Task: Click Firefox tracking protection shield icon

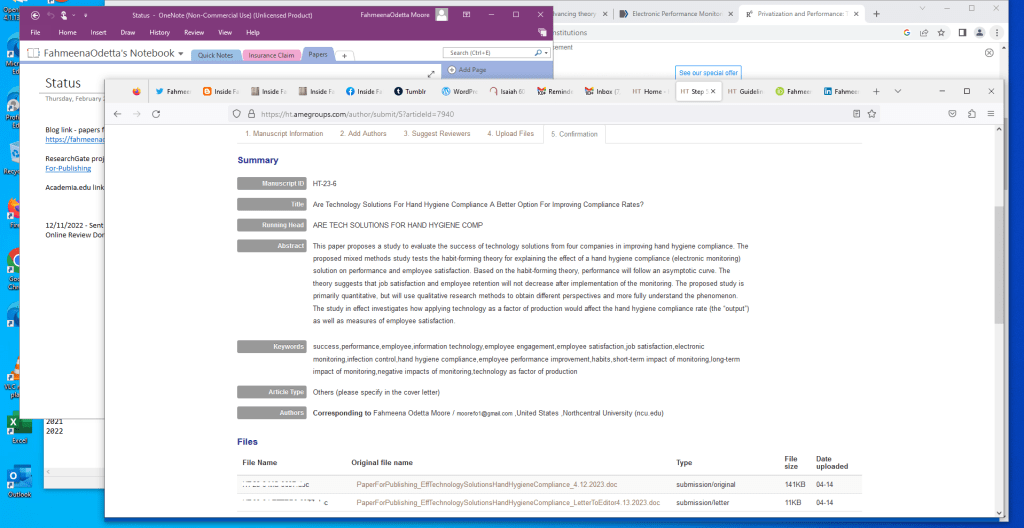Action: pyautogui.click(x=238, y=114)
